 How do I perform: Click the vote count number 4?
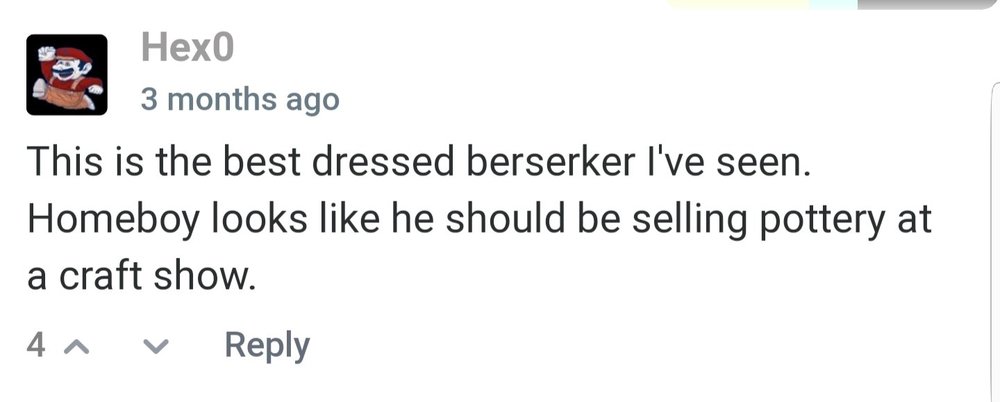[x=37, y=346]
